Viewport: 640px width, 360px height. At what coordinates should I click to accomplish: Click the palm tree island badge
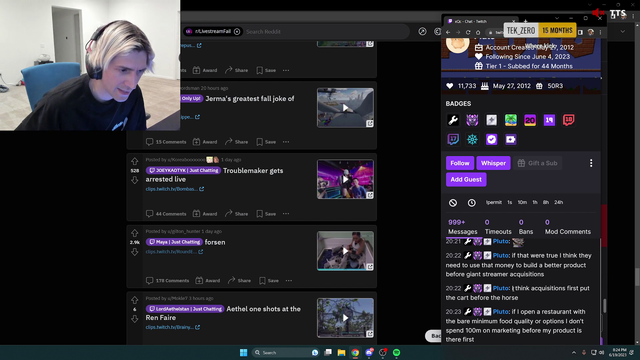511,120
